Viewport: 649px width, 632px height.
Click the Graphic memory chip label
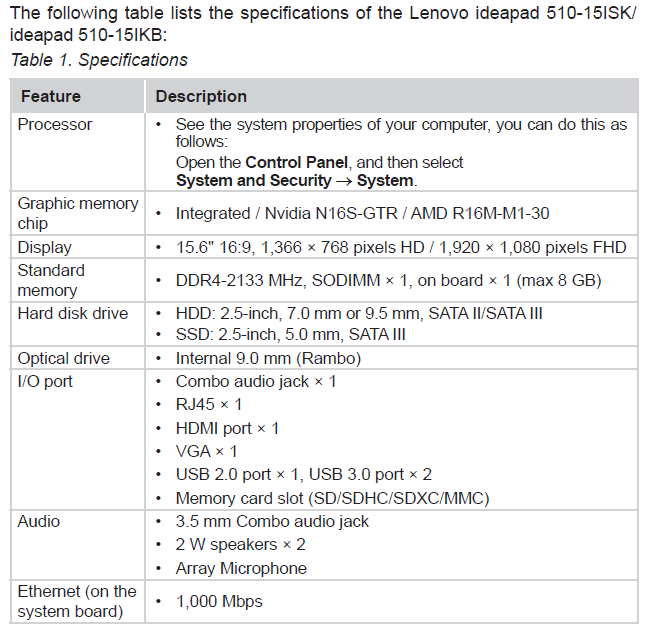[x=78, y=213]
